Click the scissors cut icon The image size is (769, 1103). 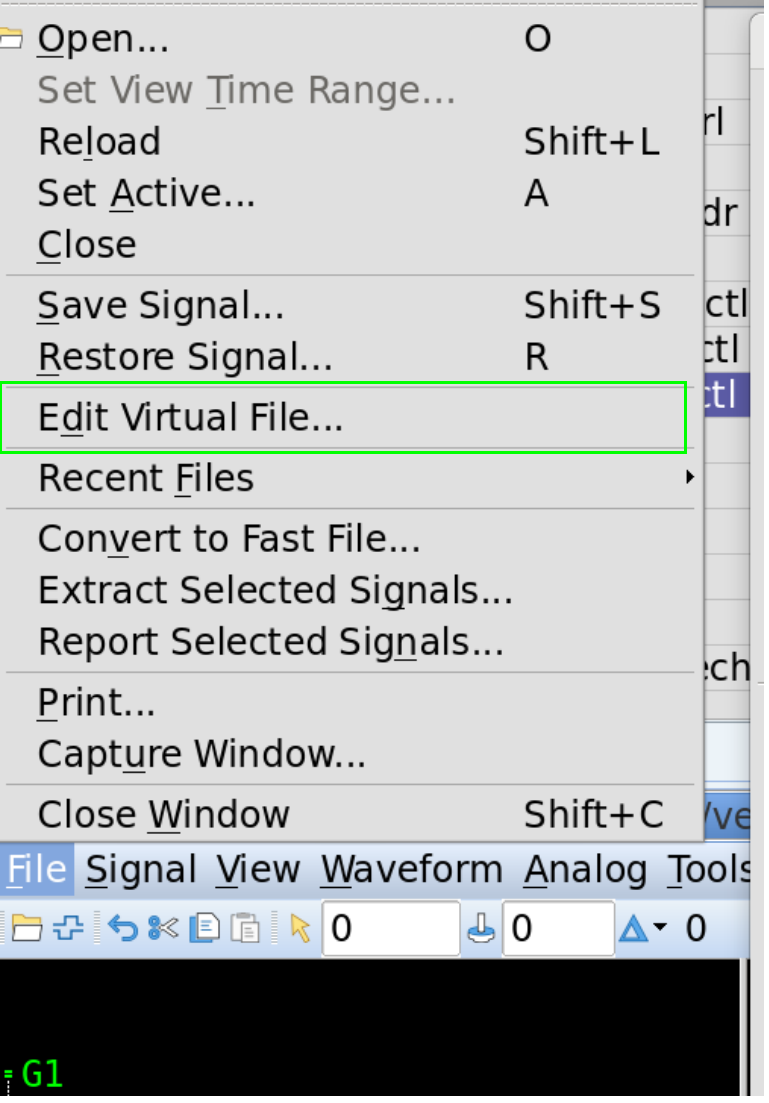point(162,929)
